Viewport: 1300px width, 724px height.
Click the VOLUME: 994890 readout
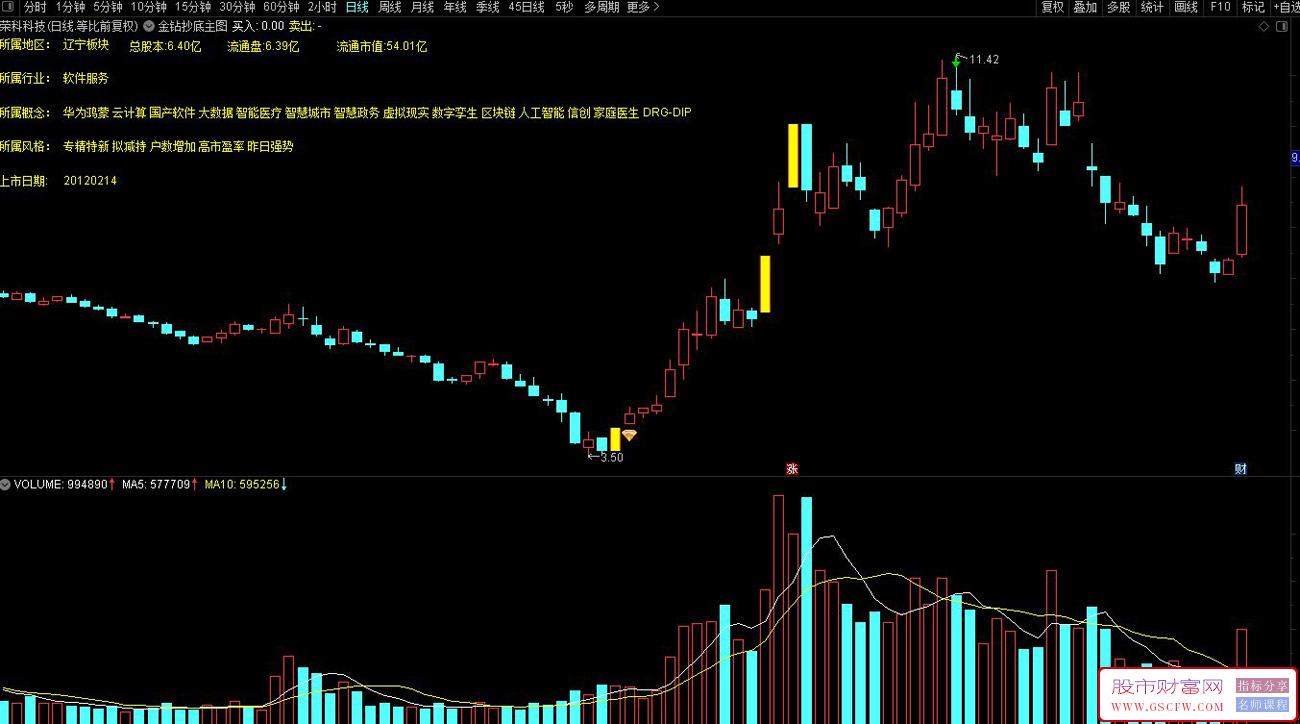pos(60,485)
